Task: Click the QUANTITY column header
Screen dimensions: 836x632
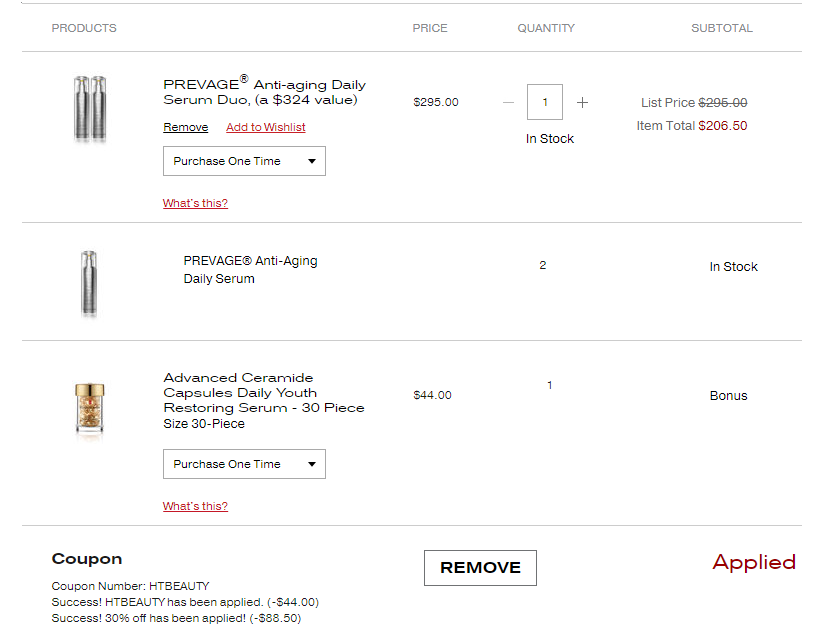Action: point(546,28)
